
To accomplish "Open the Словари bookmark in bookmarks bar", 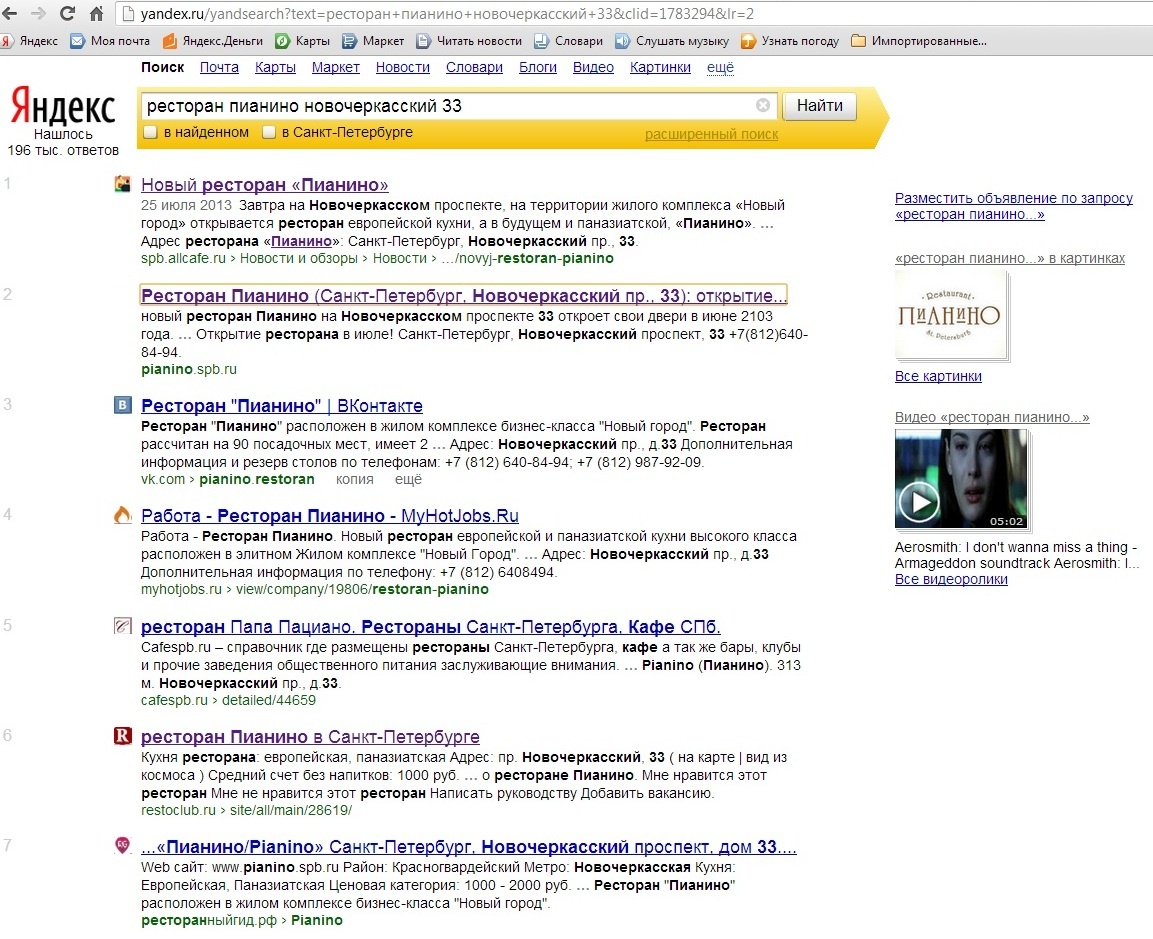I will pyautogui.click(x=568, y=41).
